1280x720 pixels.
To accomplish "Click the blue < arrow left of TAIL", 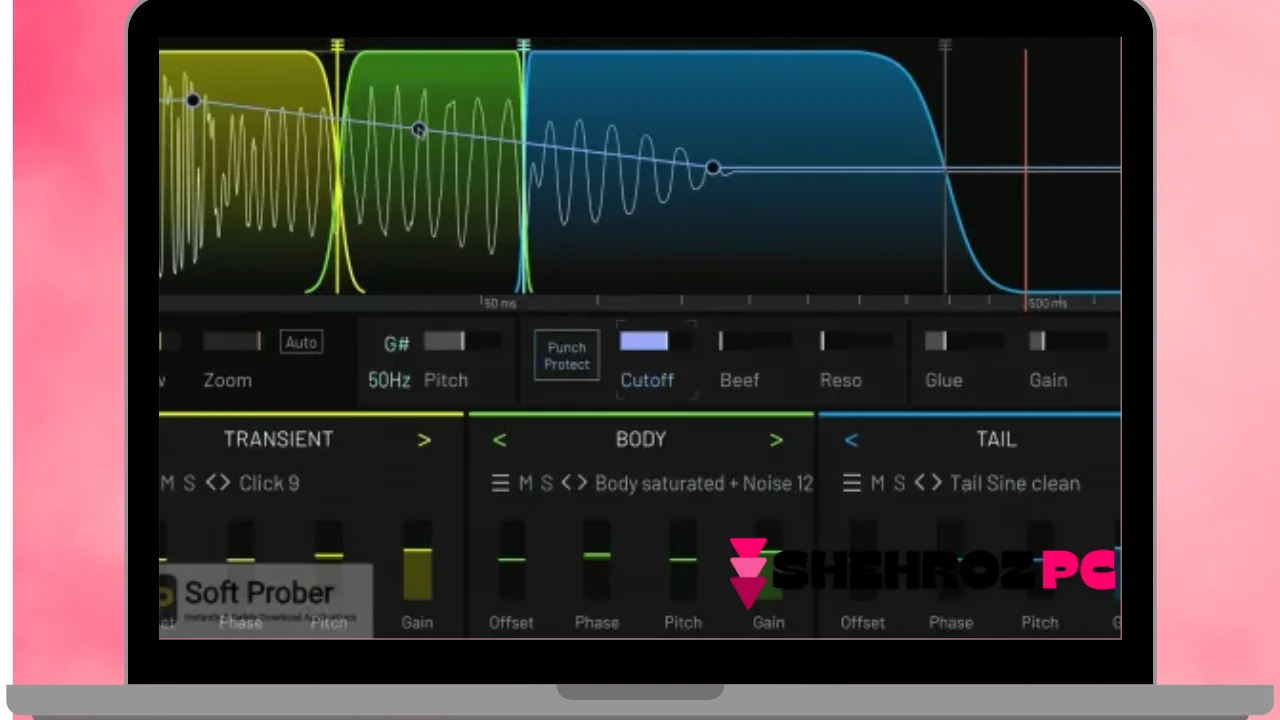I will click(851, 440).
